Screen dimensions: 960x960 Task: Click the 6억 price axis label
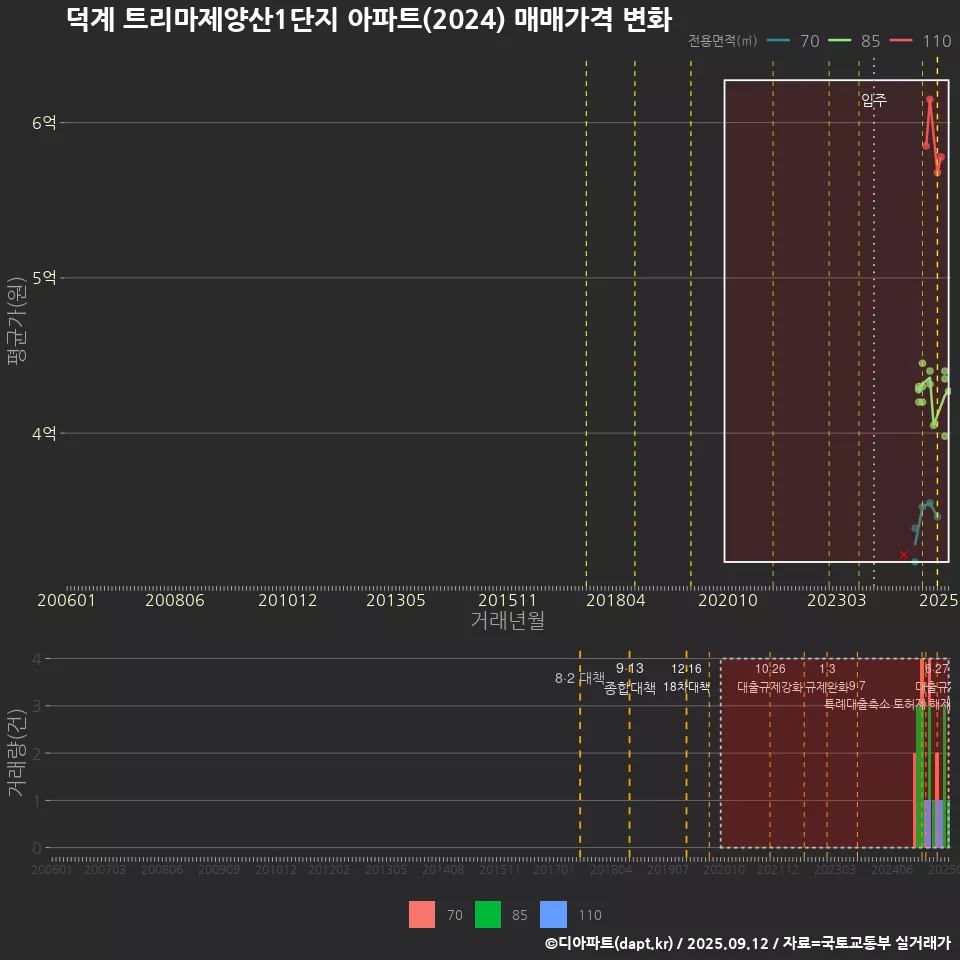pyautogui.click(x=44, y=122)
